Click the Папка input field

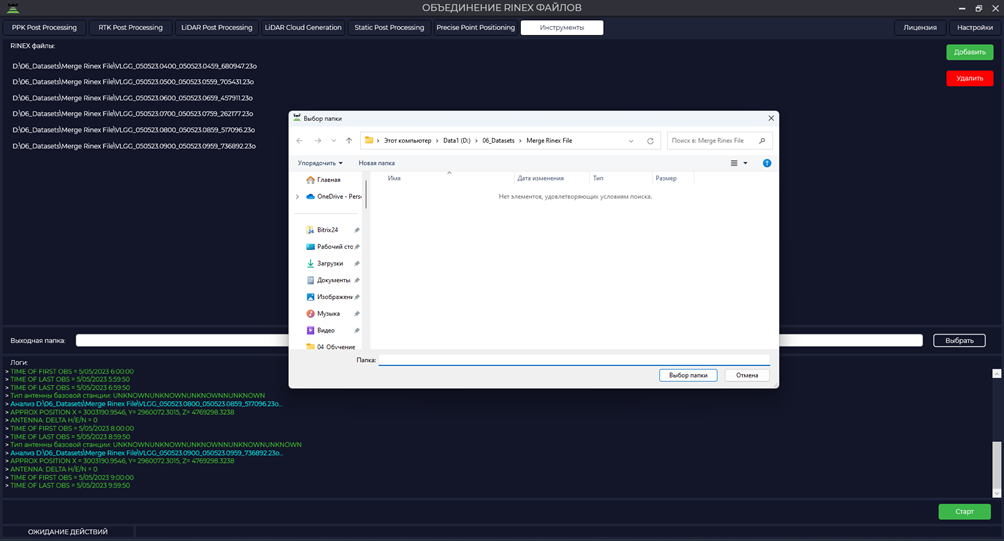point(574,360)
